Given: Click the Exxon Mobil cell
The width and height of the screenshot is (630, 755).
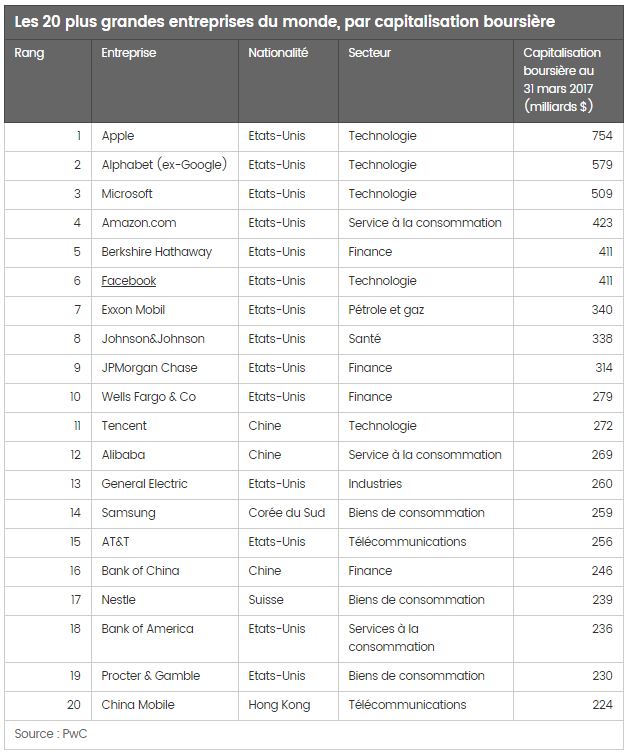Looking at the screenshot, I should click(133, 310).
